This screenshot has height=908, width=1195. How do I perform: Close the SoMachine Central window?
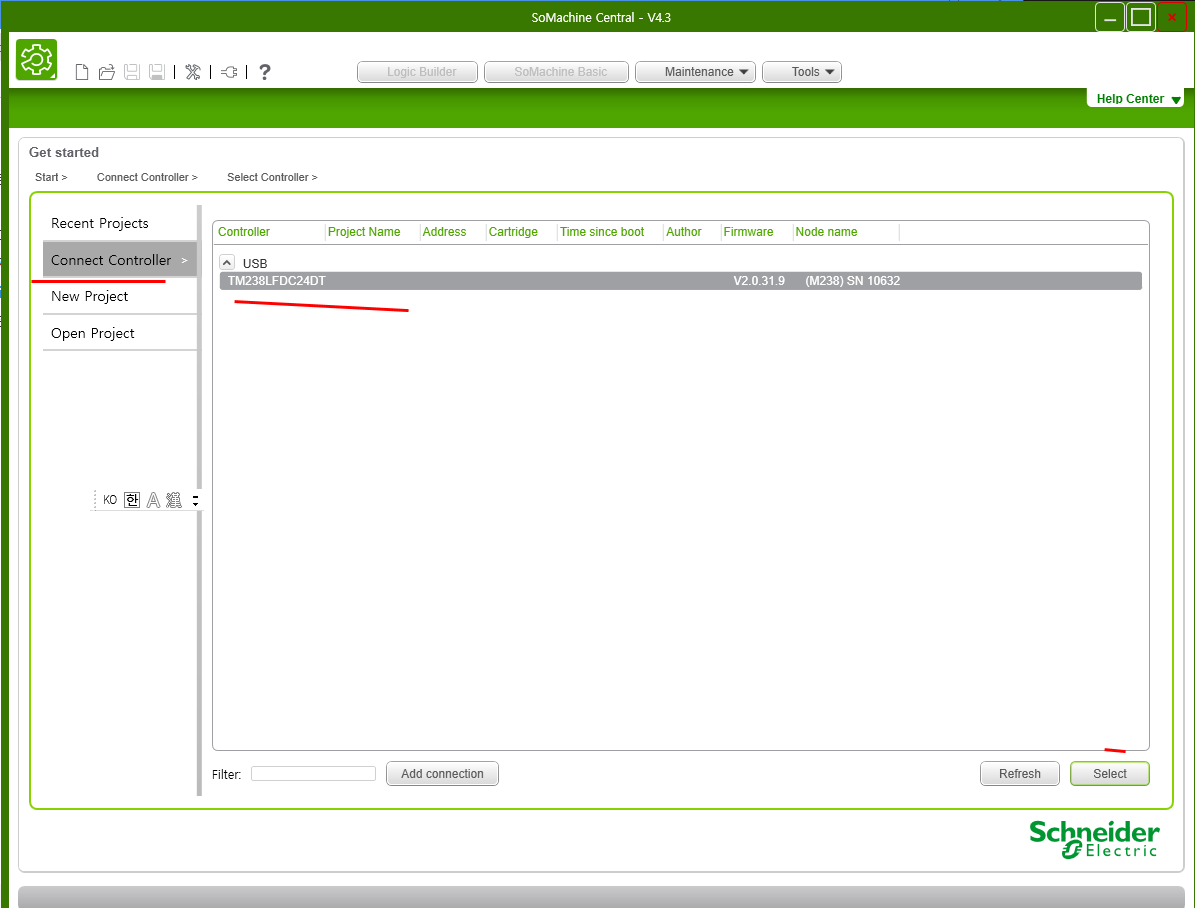click(1171, 18)
